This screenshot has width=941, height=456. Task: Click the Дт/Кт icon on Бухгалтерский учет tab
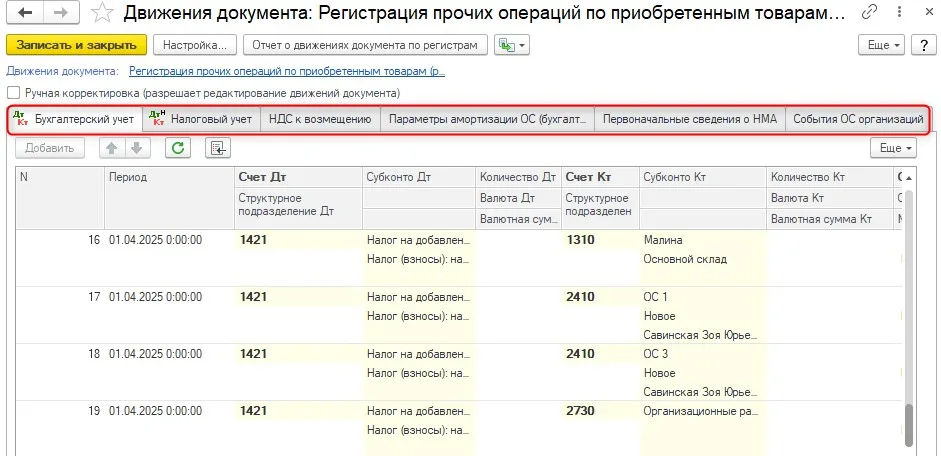click(x=21, y=118)
